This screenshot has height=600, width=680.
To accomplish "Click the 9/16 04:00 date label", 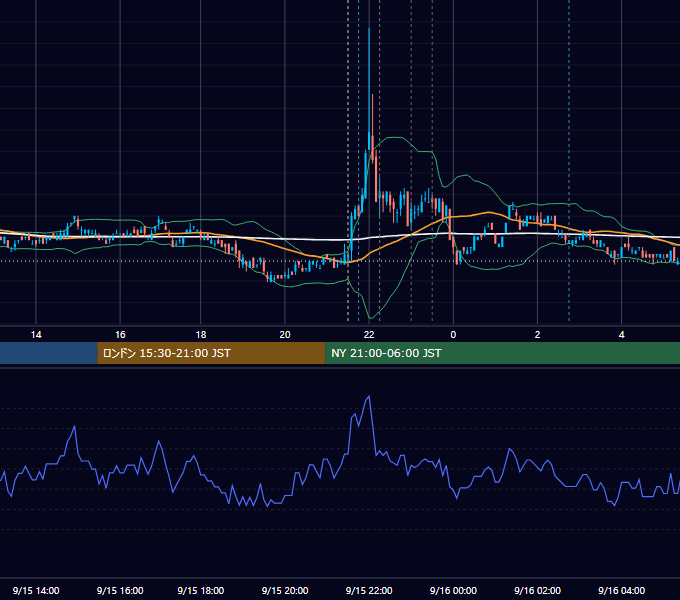I will [621, 590].
